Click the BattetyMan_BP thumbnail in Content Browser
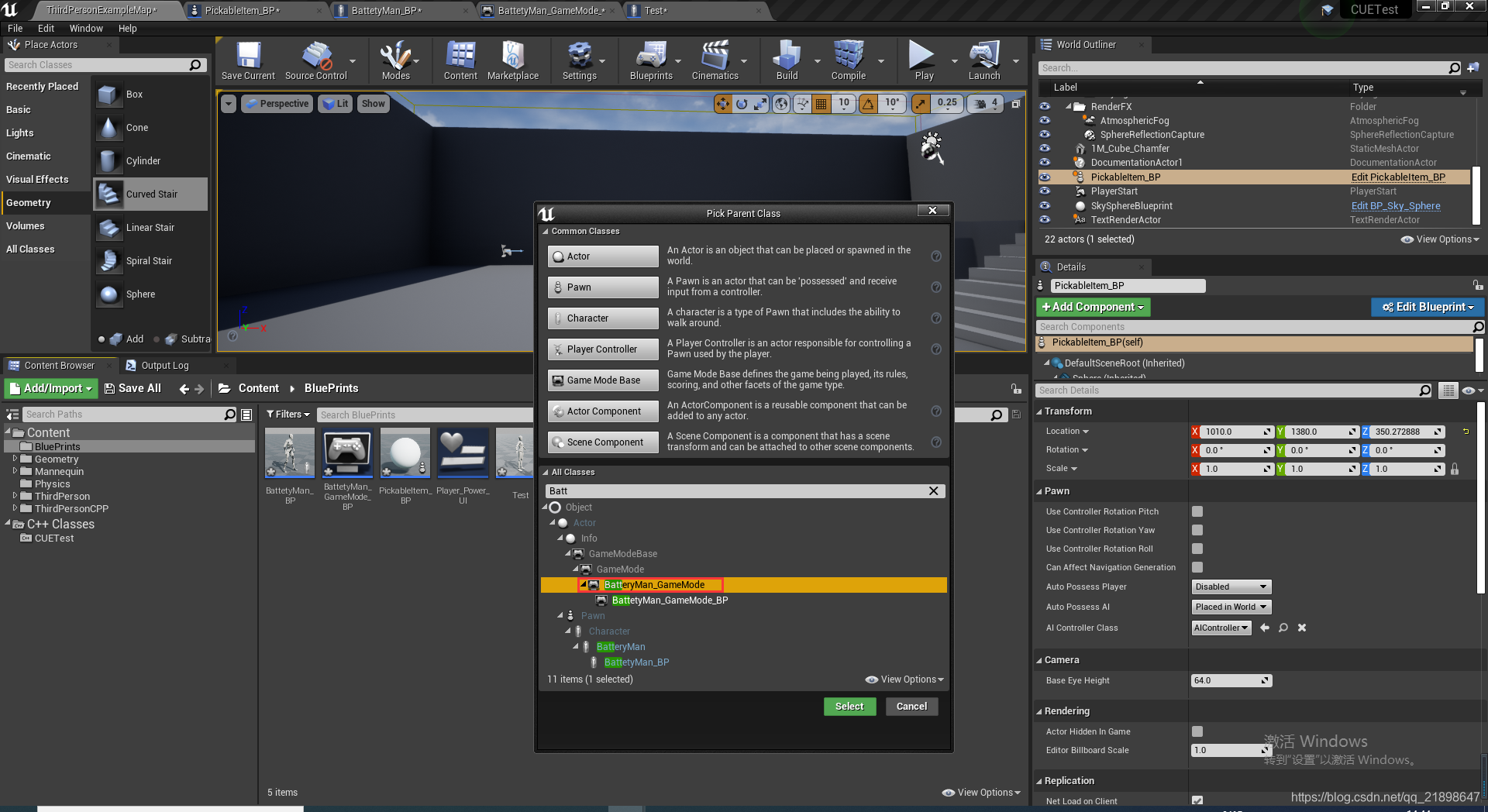The height and width of the screenshot is (812, 1488). (x=289, y=453)
